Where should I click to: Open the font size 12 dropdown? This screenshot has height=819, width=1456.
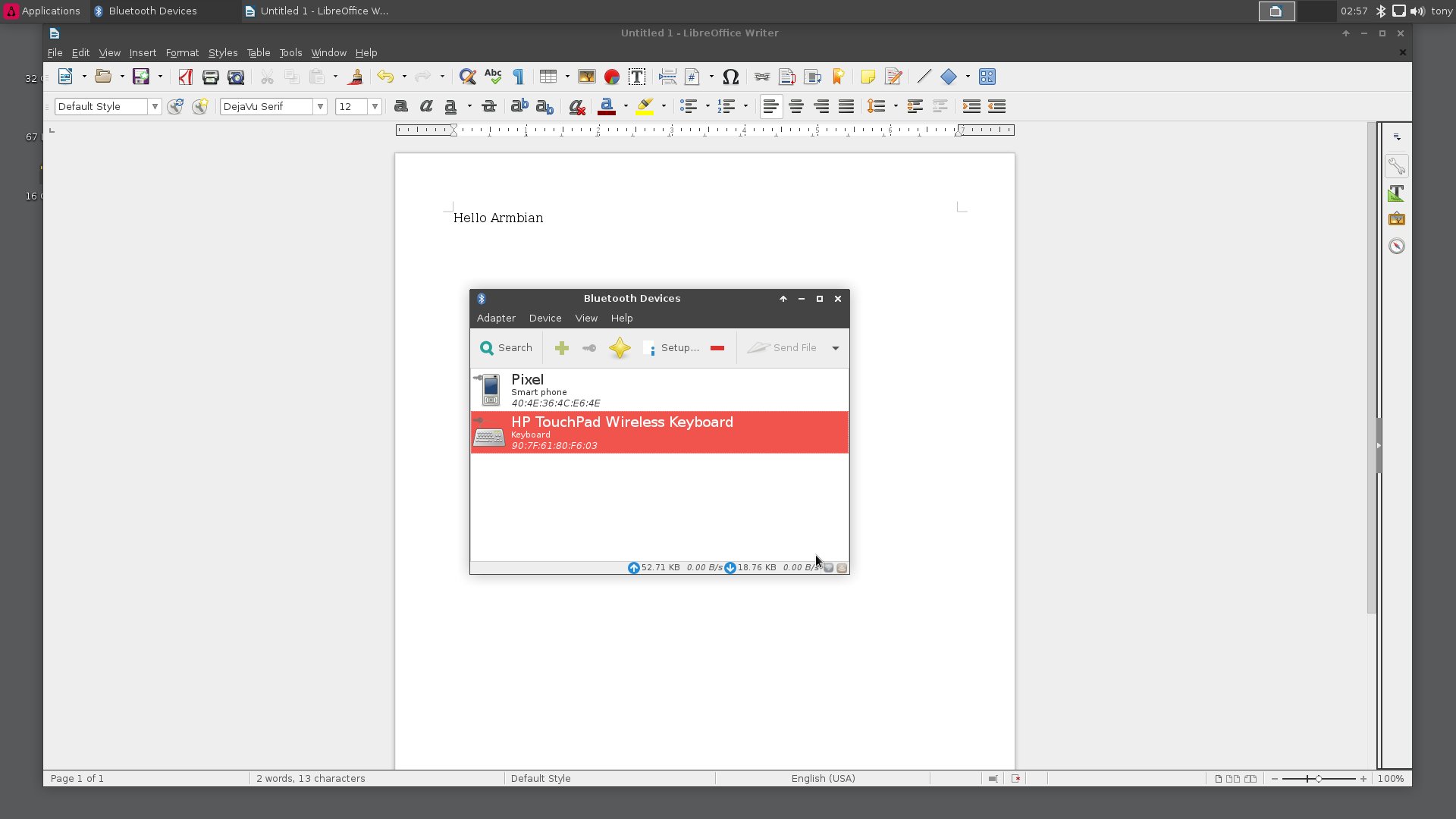coord(375,107)
